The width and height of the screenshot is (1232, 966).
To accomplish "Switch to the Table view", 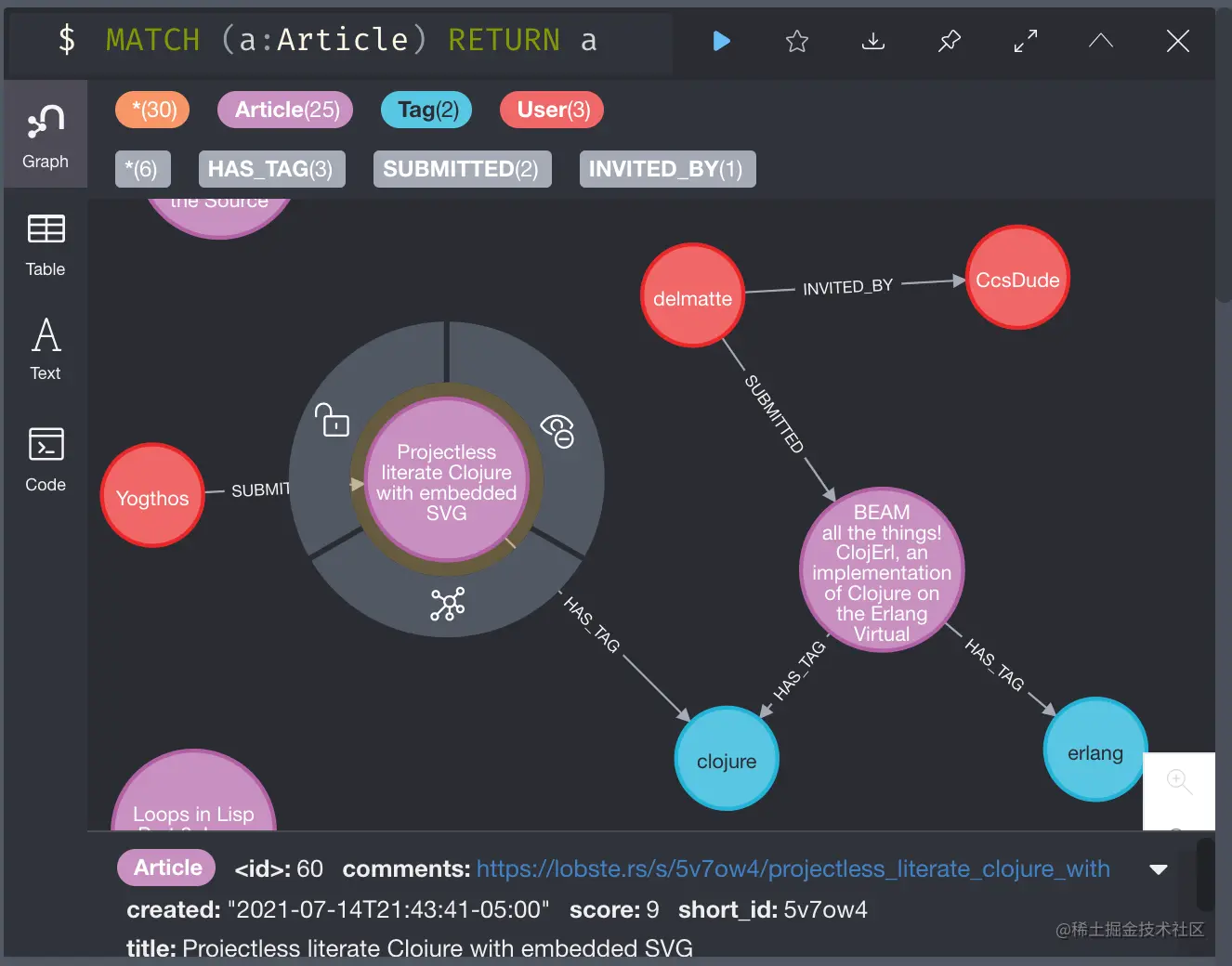I will (x=46, y=244).
